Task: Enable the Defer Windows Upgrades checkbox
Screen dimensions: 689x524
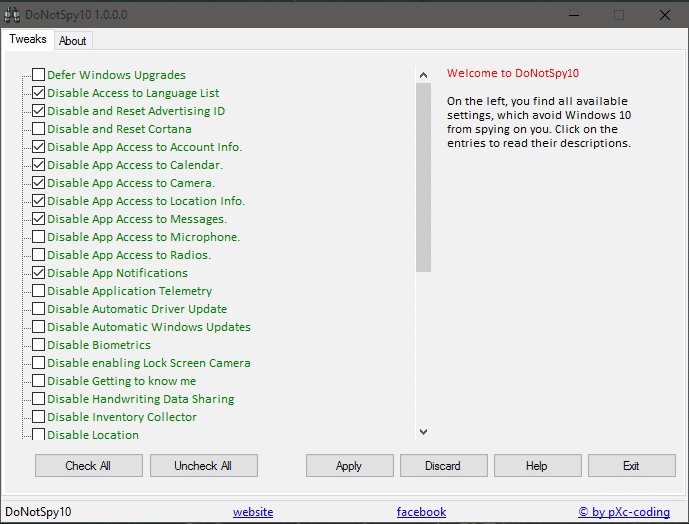Action: point(39,75)
